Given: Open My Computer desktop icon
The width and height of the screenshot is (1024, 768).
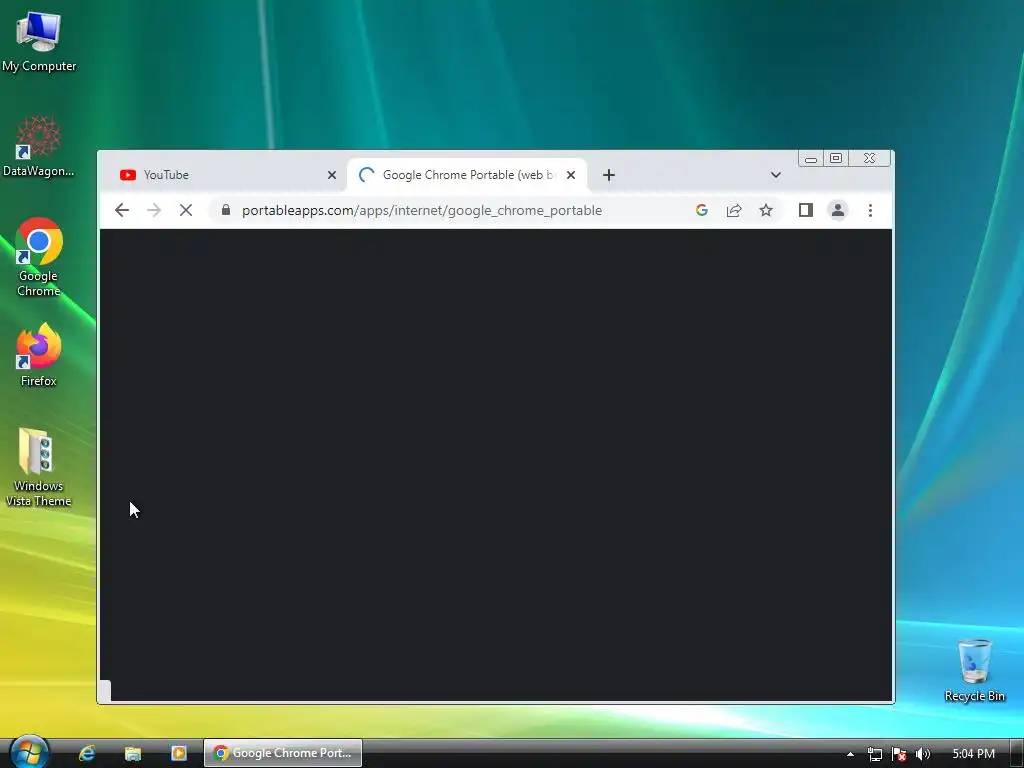Looking at the screenshot, I should (x=39, y=41).
